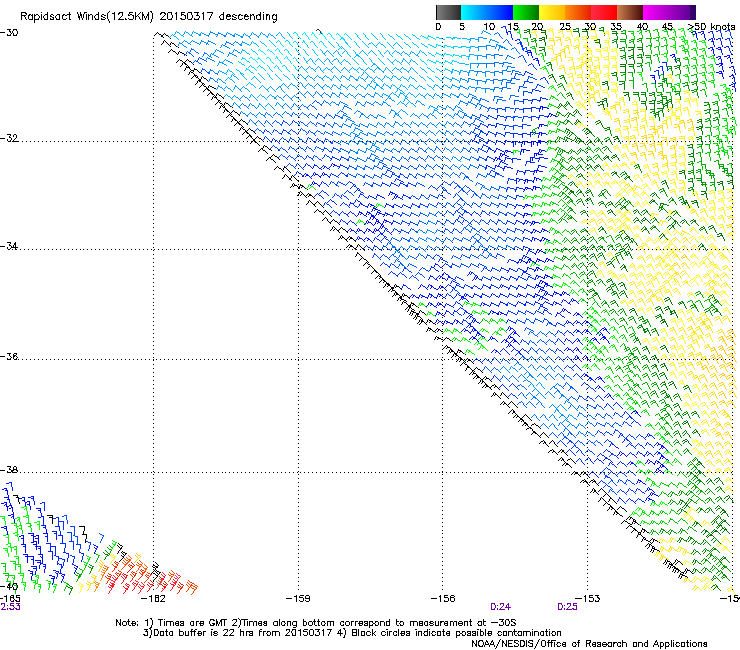Click the legend label '40'
This screenshot has height=650, width=740.
pos(643,26)
